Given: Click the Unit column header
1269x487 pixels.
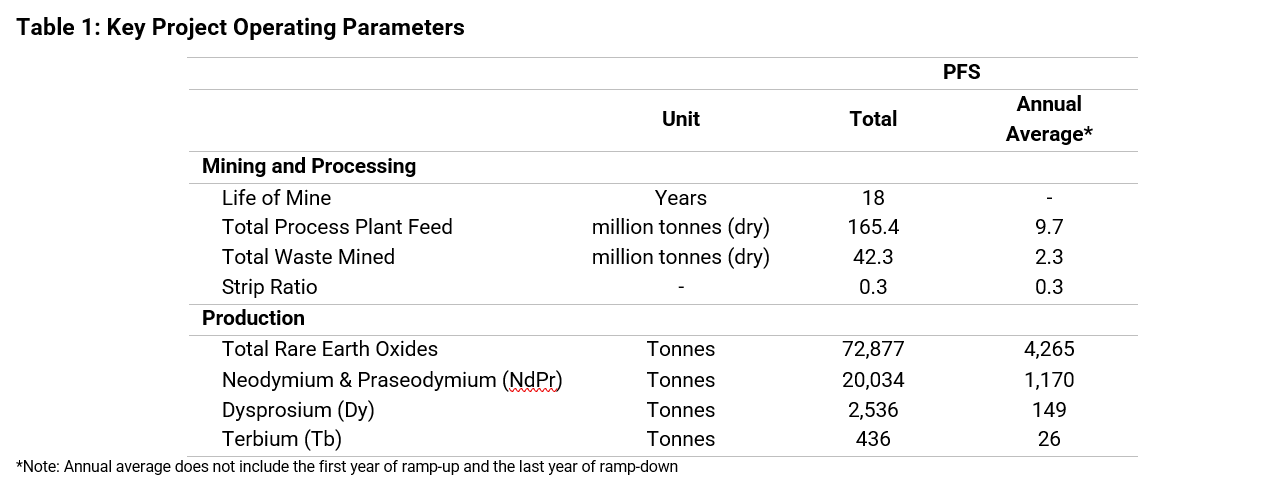Looking at the screenshot, I should (680, 119).
